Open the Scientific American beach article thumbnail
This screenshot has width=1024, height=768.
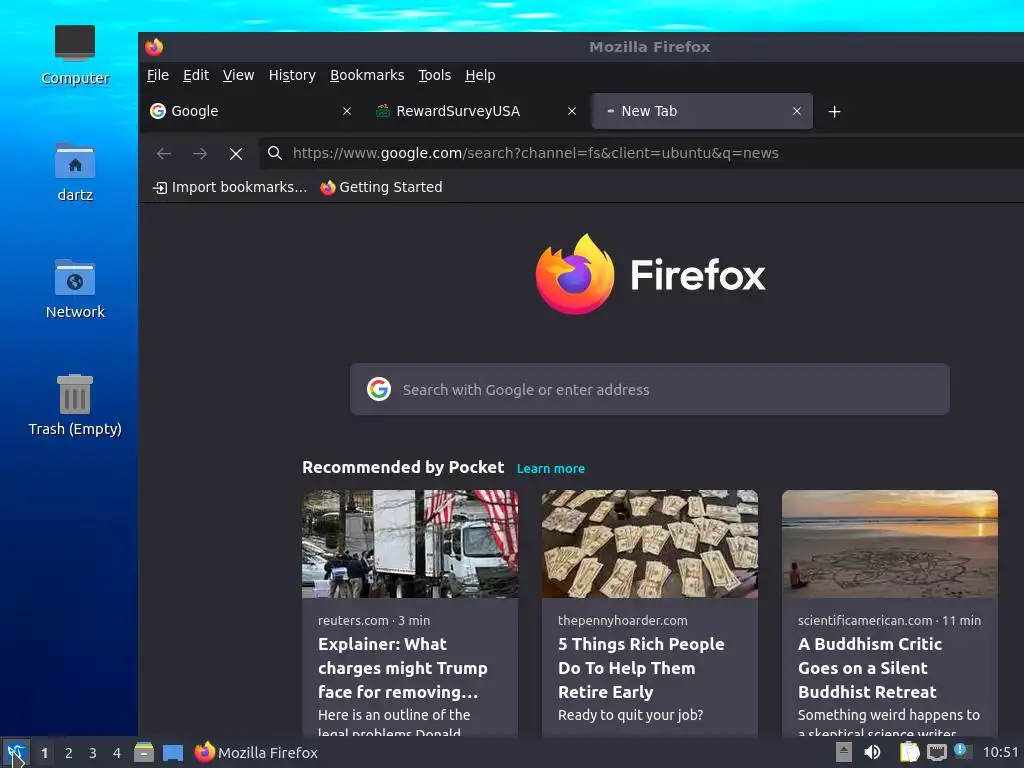click(x=890, y=544)
